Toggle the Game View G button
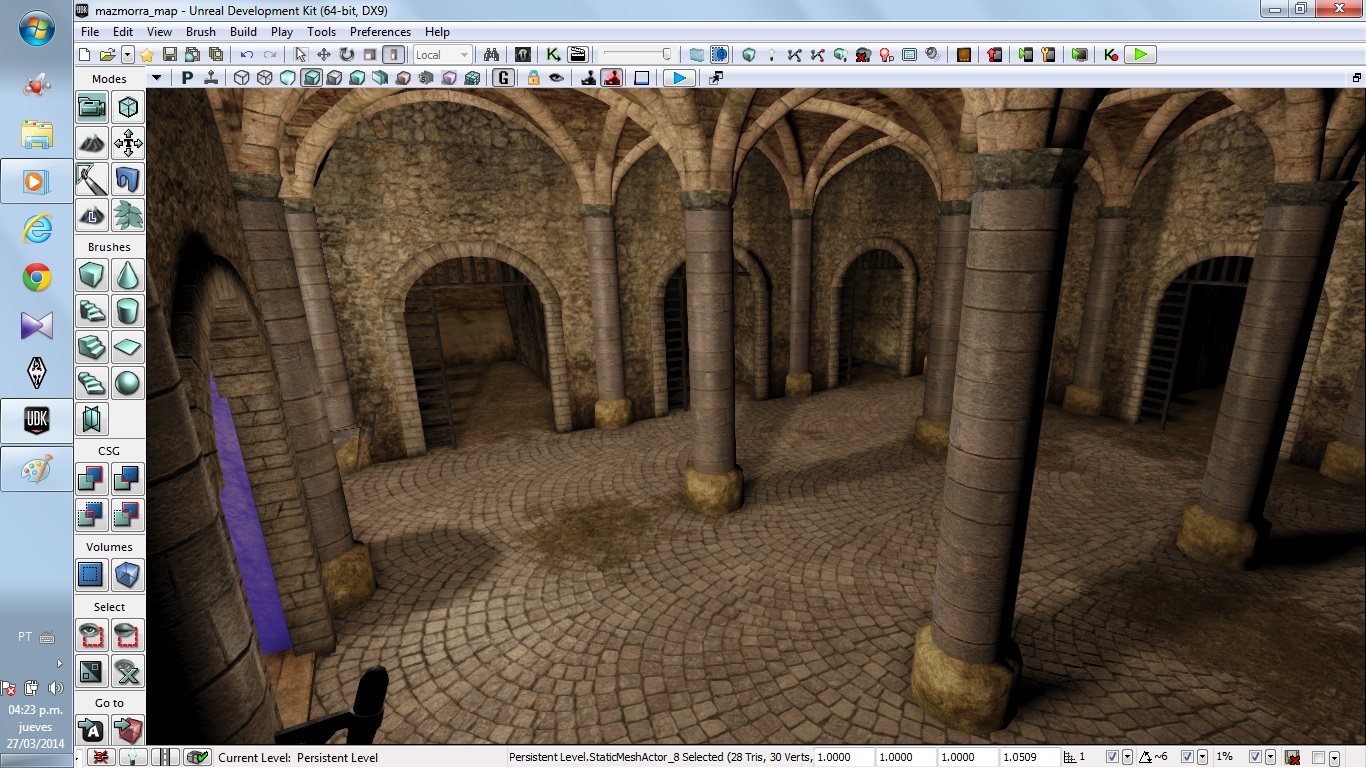This screenshot has width=1366, height=768. [503, 78]
